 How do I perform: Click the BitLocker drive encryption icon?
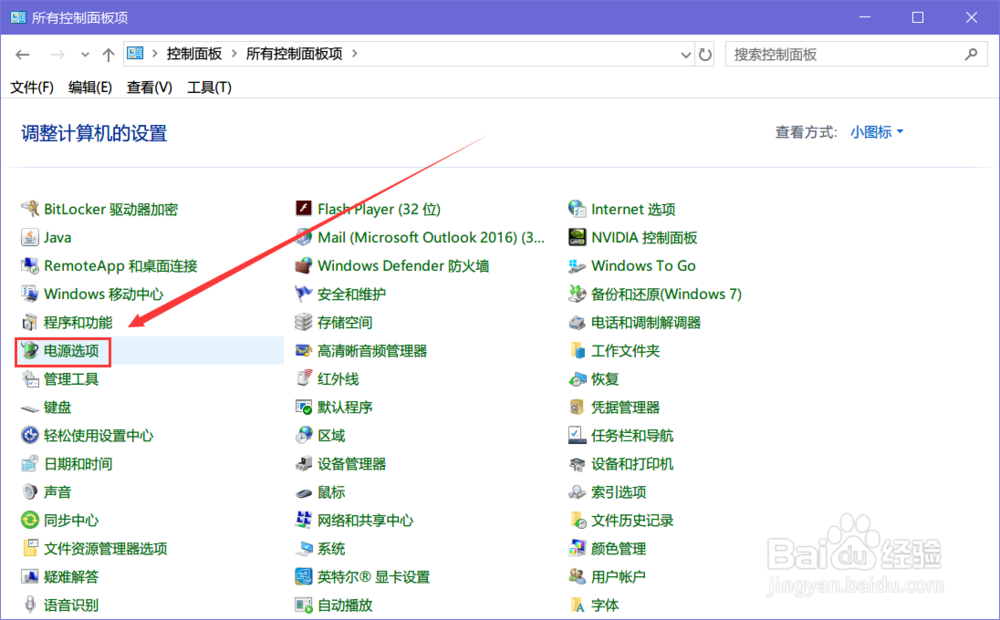click(30, 209)
